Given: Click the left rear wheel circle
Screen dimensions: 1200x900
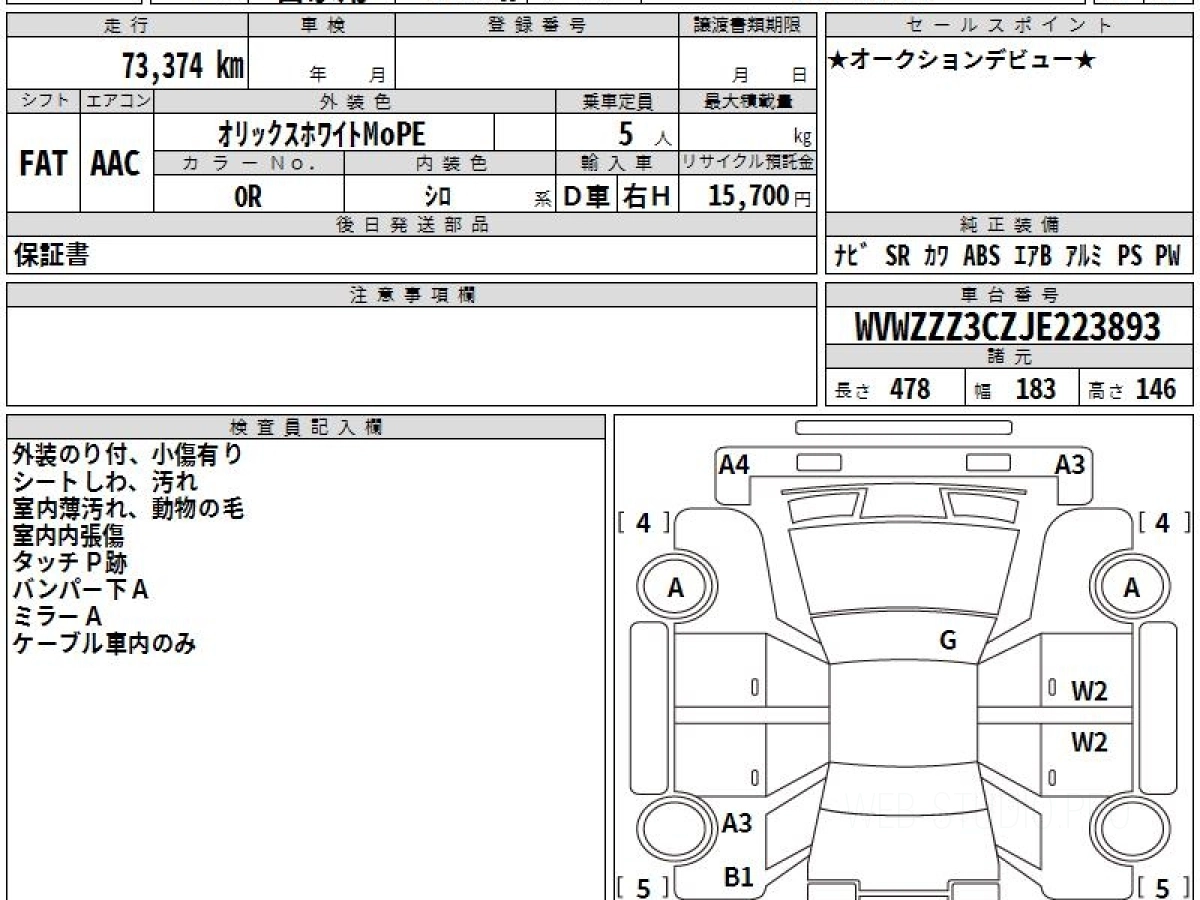Looking at the screenshot, I should (675, 830).
